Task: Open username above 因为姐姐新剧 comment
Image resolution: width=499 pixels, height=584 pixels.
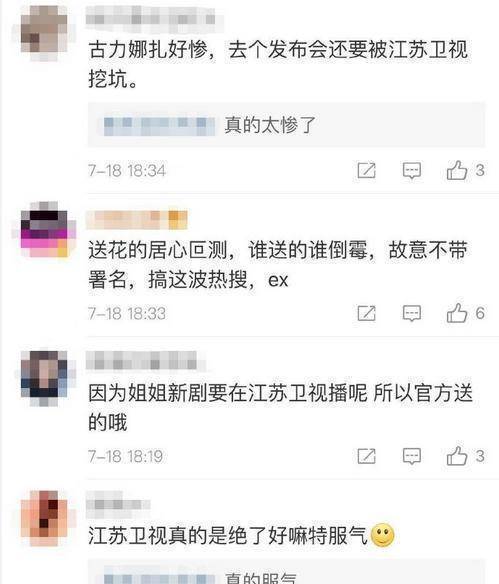Action: coord(142,361)
